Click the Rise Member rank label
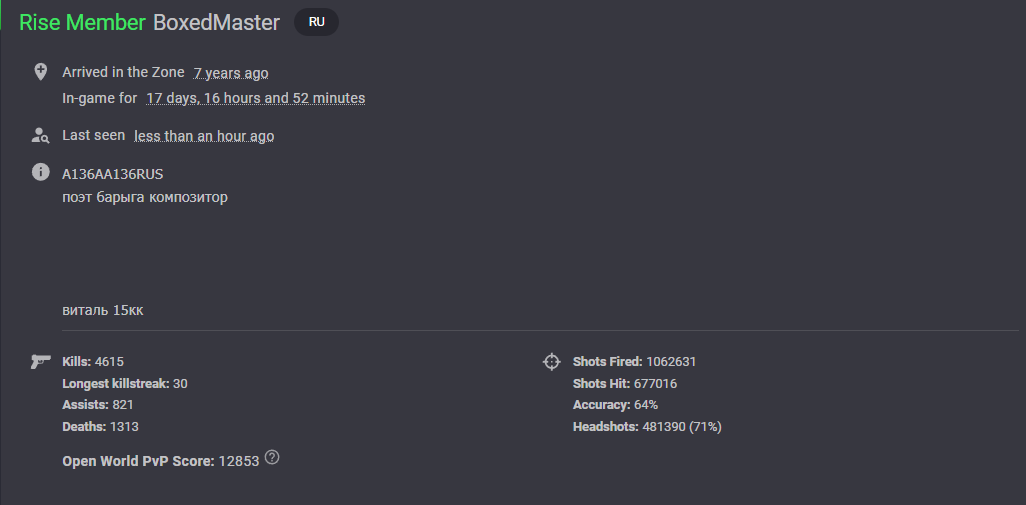 pyautogui.click(x=82, y=22)
